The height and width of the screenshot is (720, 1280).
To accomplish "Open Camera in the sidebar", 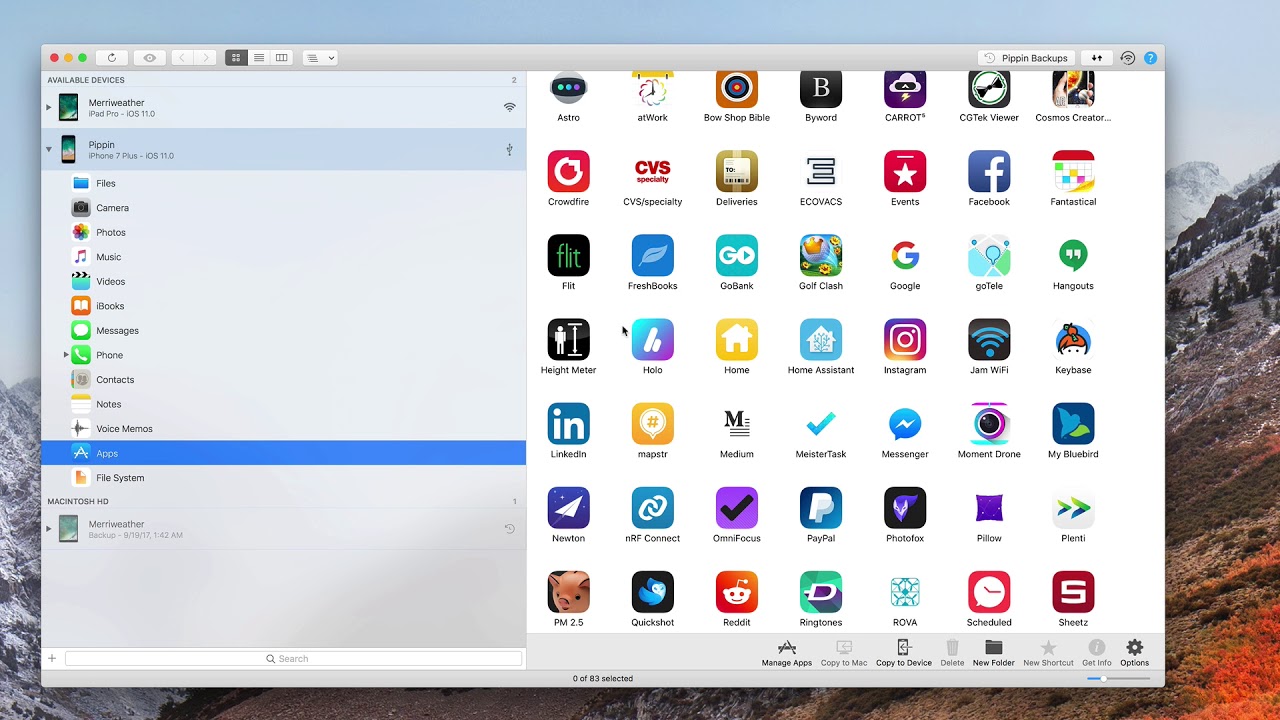I will pyautogui.click(x=284, y=208).
